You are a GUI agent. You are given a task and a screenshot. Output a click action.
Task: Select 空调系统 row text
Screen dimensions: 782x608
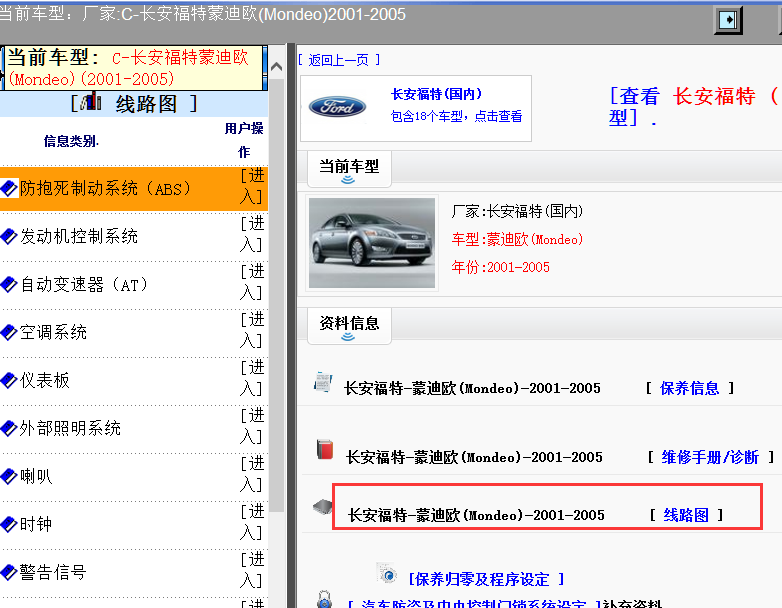pos(53,332)
